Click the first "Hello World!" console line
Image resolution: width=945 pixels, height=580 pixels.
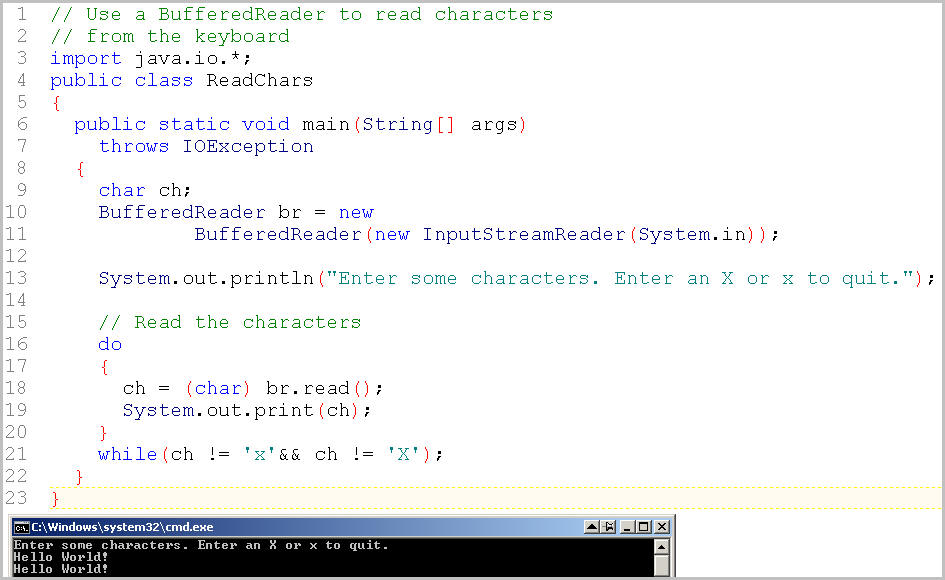(x=61, y=557)
